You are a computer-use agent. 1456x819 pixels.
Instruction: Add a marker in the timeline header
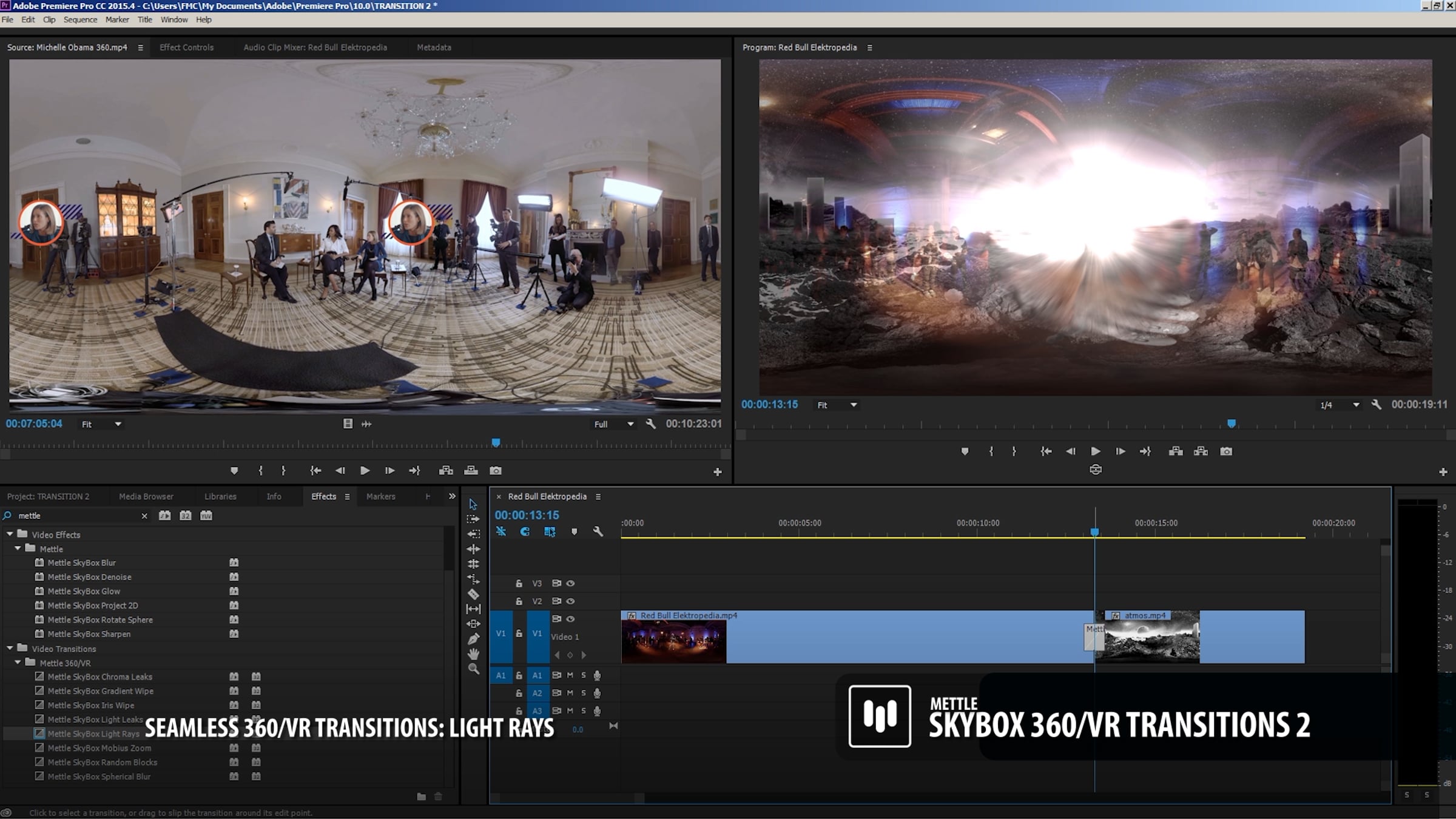click(x=574, y=532)
